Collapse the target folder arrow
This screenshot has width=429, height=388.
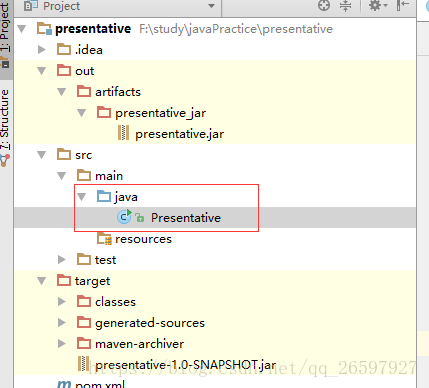point(42,281)
